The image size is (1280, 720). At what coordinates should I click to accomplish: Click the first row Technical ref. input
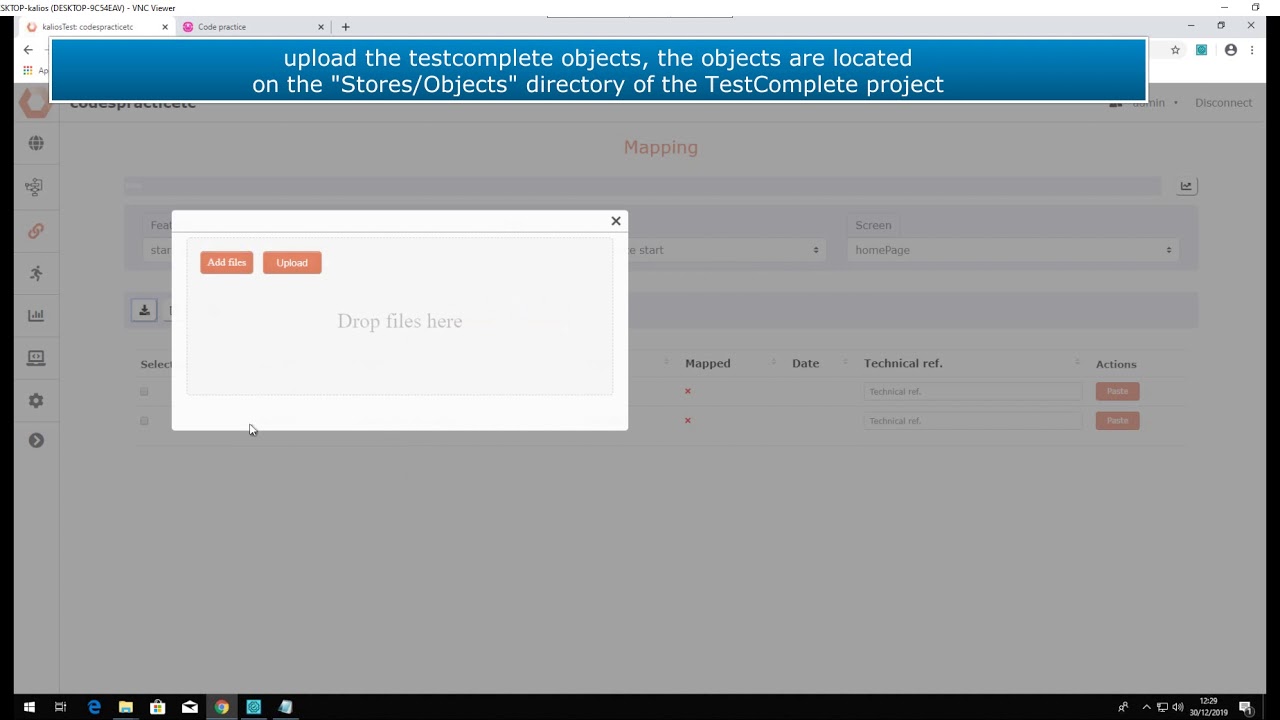973,391
